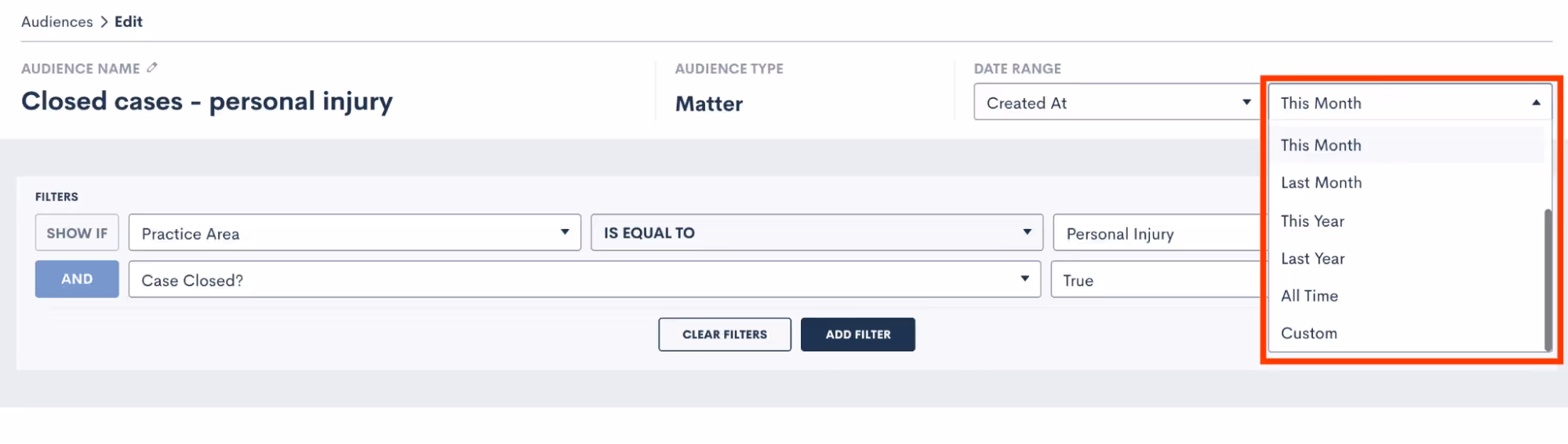Click the SHOW IF label button

[77, 233]
